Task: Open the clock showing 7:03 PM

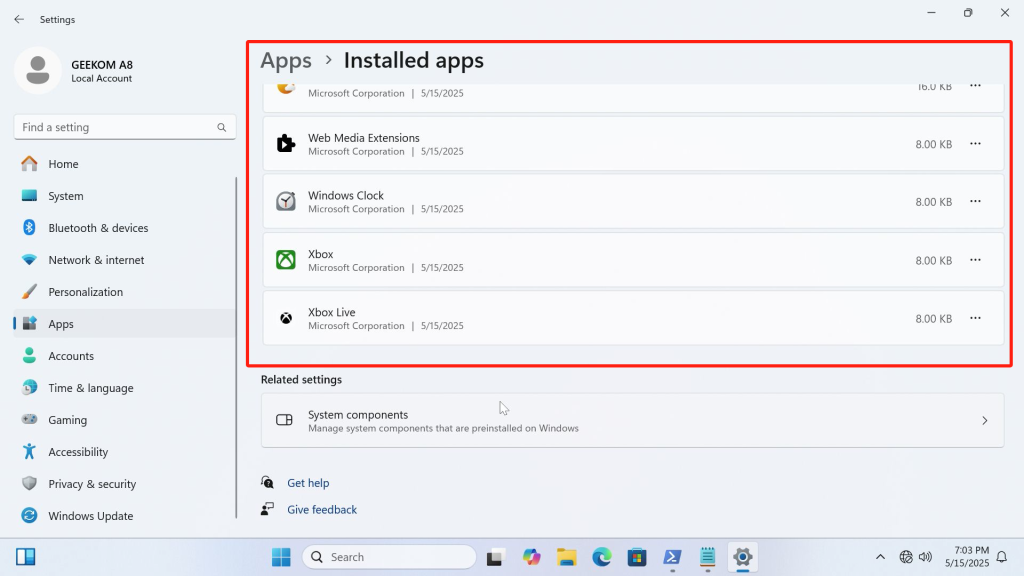Action: (967, 557)
